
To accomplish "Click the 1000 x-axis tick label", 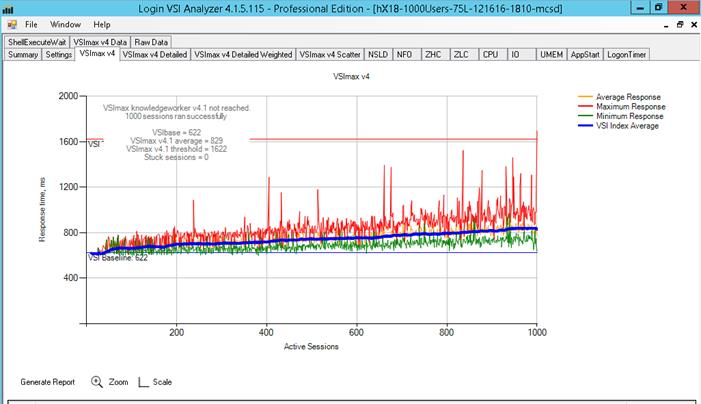I will tap(537, 332).
